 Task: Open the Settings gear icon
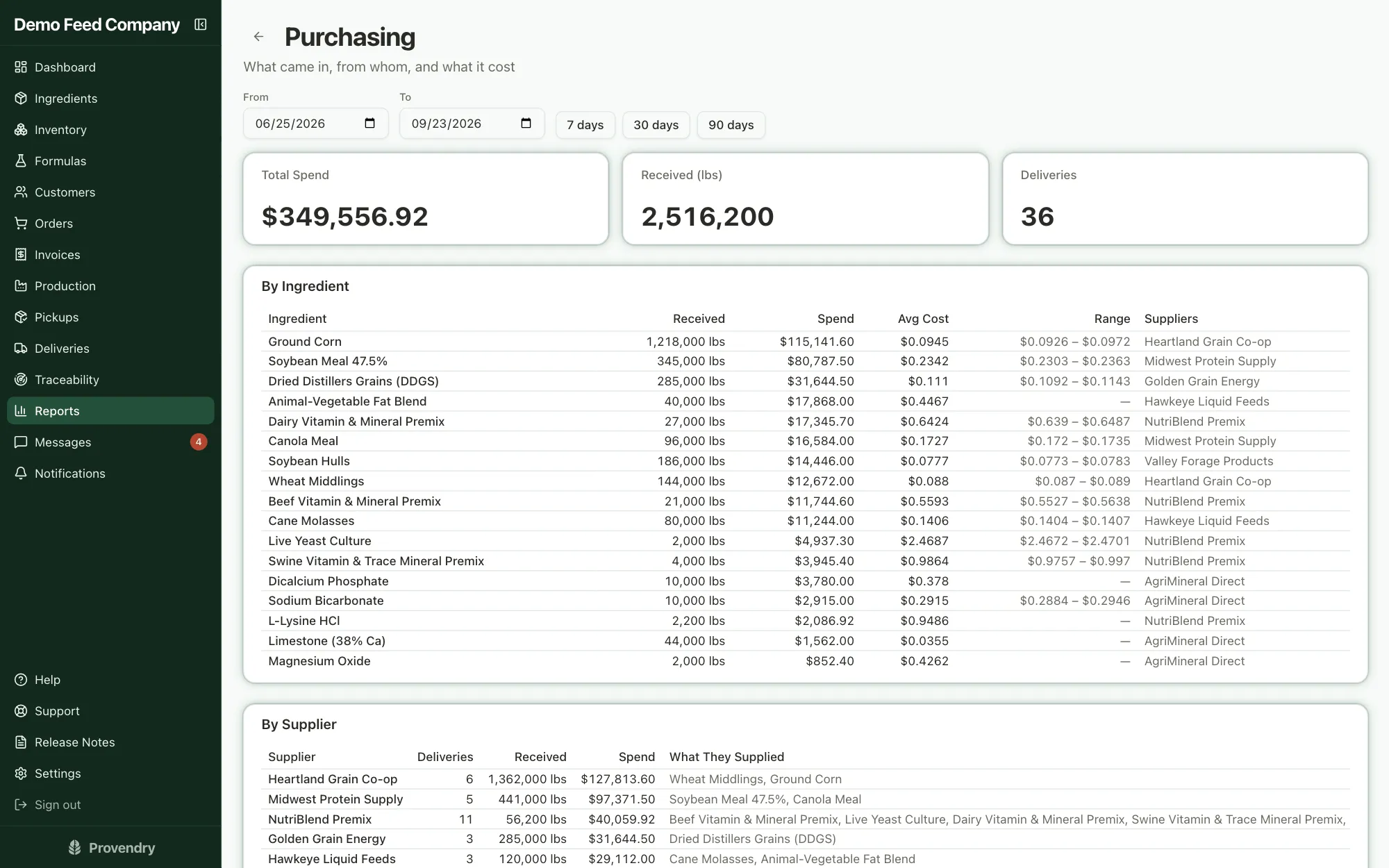point(21,773)
